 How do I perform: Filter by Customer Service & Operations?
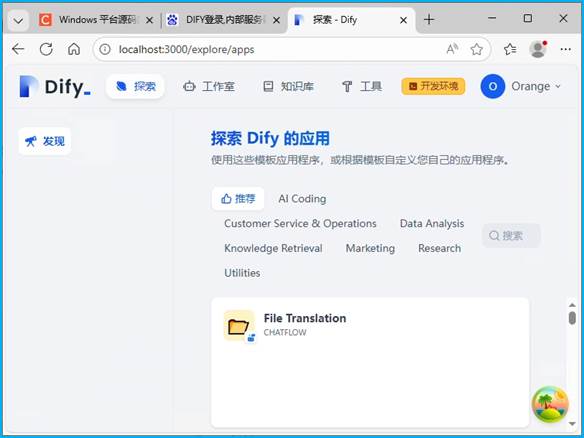pos(300,223)
